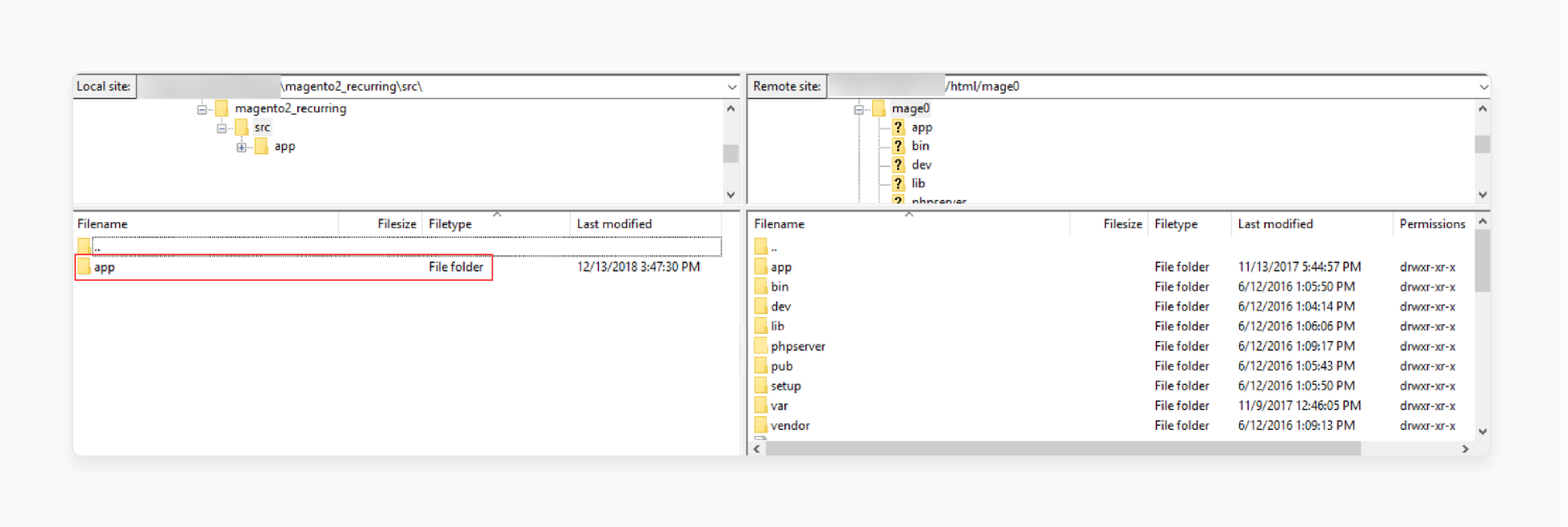This screenshot has height=527, width=1568.
Task: Click src folder icon in local tree
Action: pos(242,128)
